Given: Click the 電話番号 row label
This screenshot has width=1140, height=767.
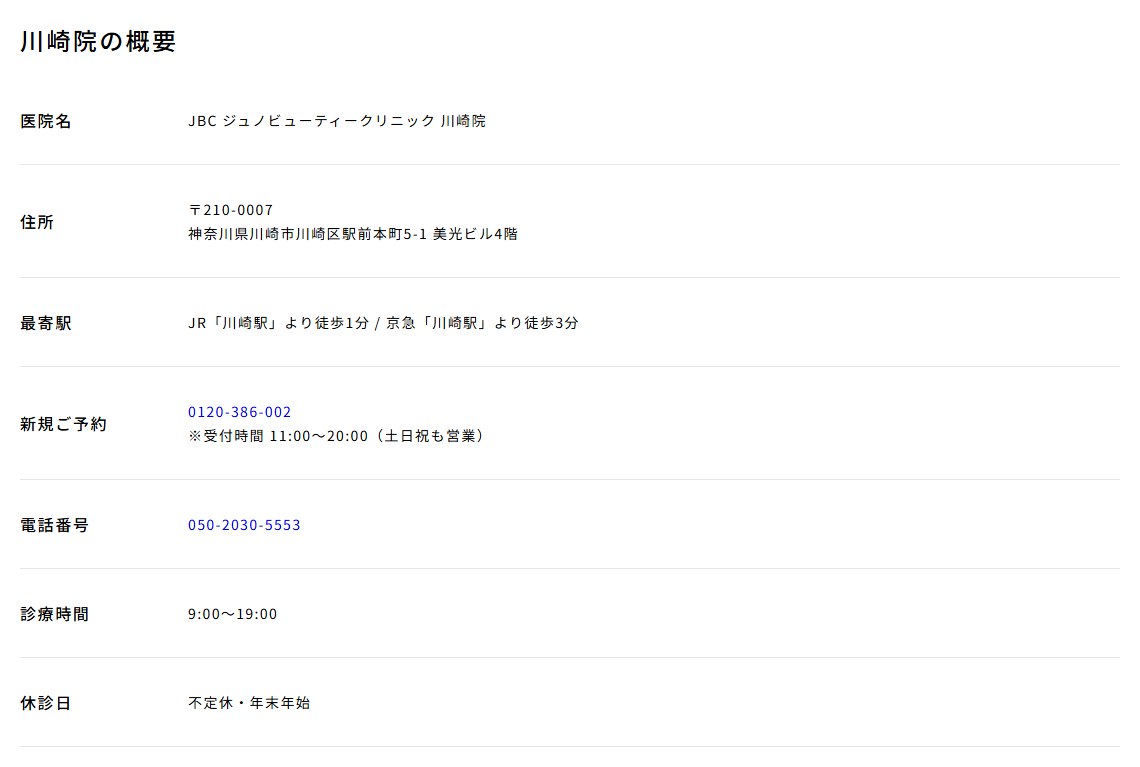Looking at the screenshot, I should coord(55,525).
